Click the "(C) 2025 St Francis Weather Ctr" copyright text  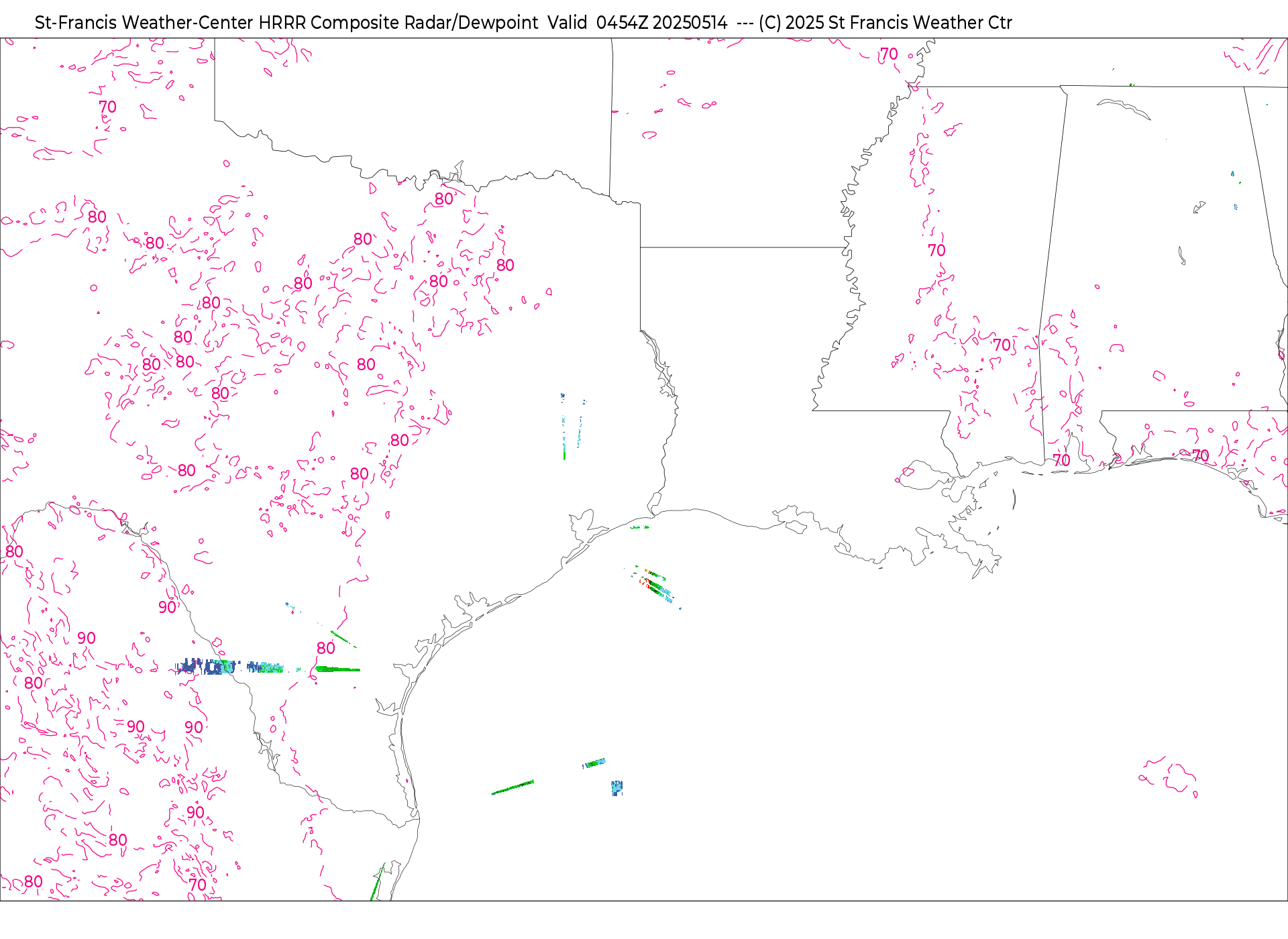coord(885,23)
